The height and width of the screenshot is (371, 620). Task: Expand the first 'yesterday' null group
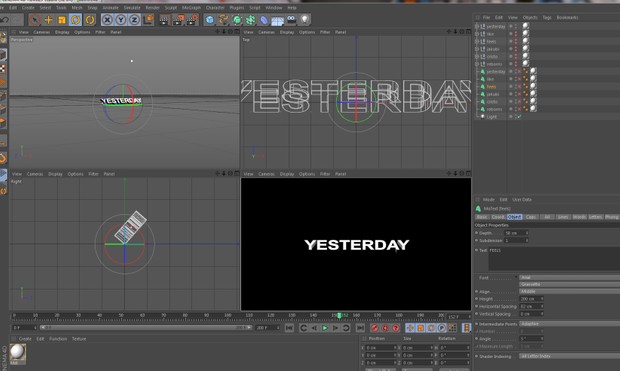coord(477,26)
